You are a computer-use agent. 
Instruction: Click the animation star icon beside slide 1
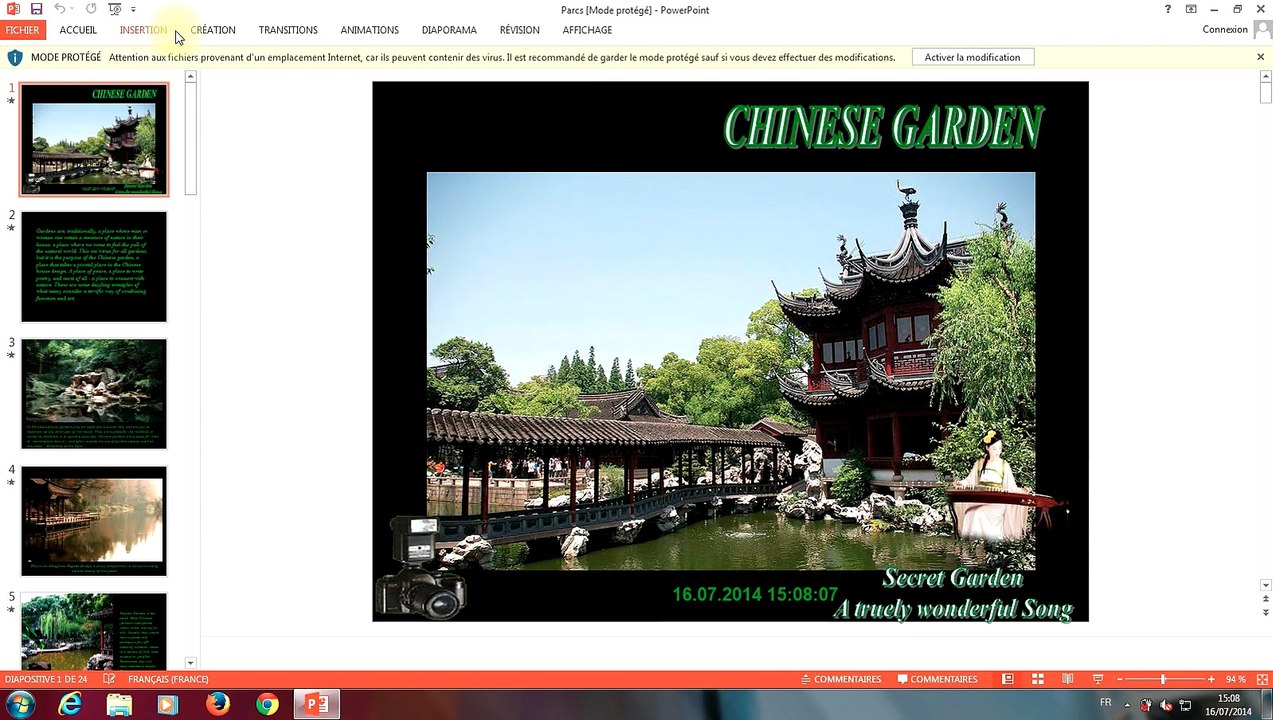(12, 101)
